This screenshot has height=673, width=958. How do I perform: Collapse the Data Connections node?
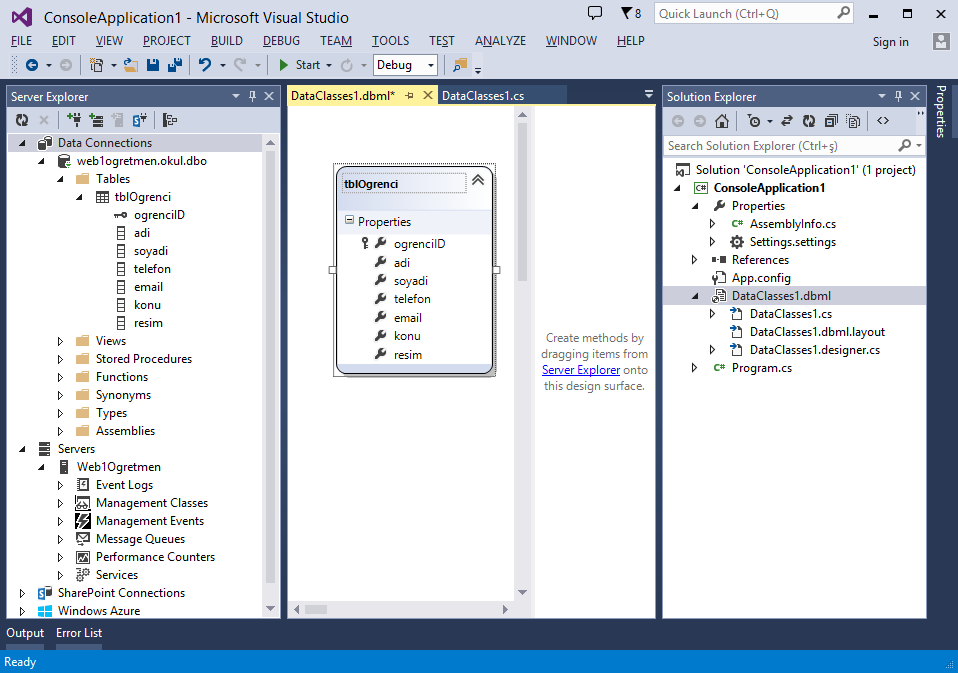pyautogui.click(x=23, y=143)
